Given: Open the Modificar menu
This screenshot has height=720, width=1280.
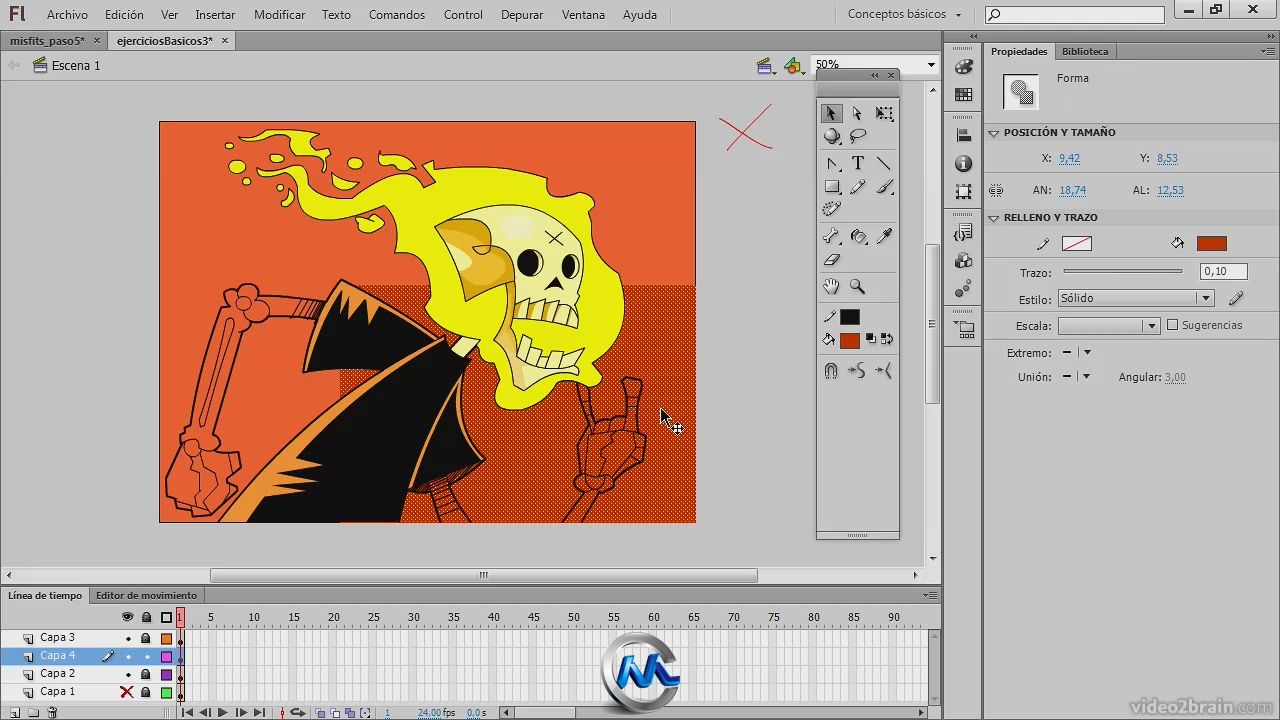Looking at the screenshot, I should coord(279,15).
